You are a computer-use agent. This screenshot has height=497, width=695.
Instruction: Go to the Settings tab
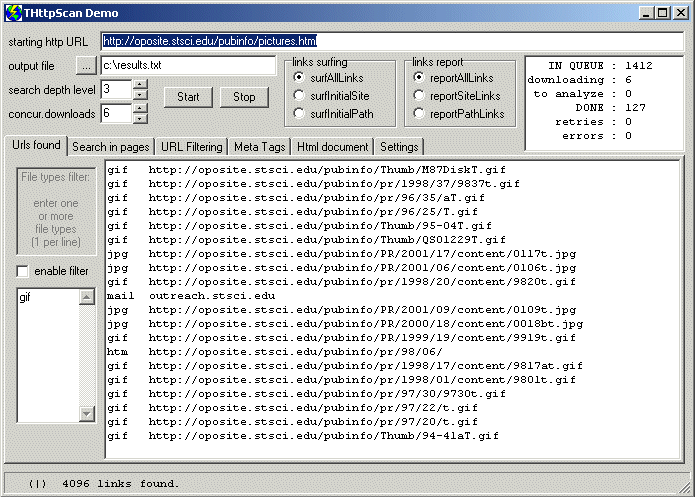pos(399,147)
